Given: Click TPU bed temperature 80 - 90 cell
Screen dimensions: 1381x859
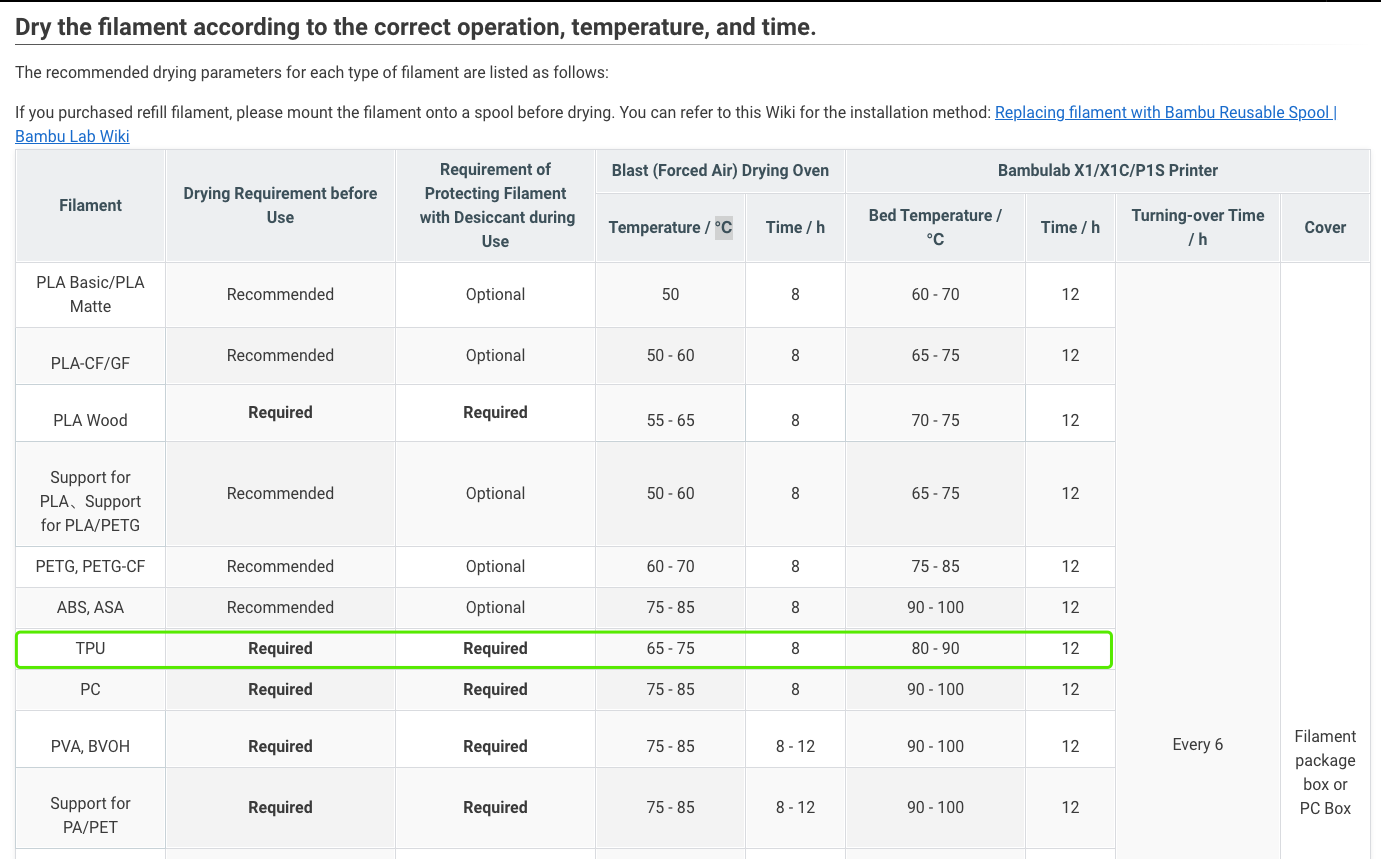Looking at the screenshot, I should (935, 648).
